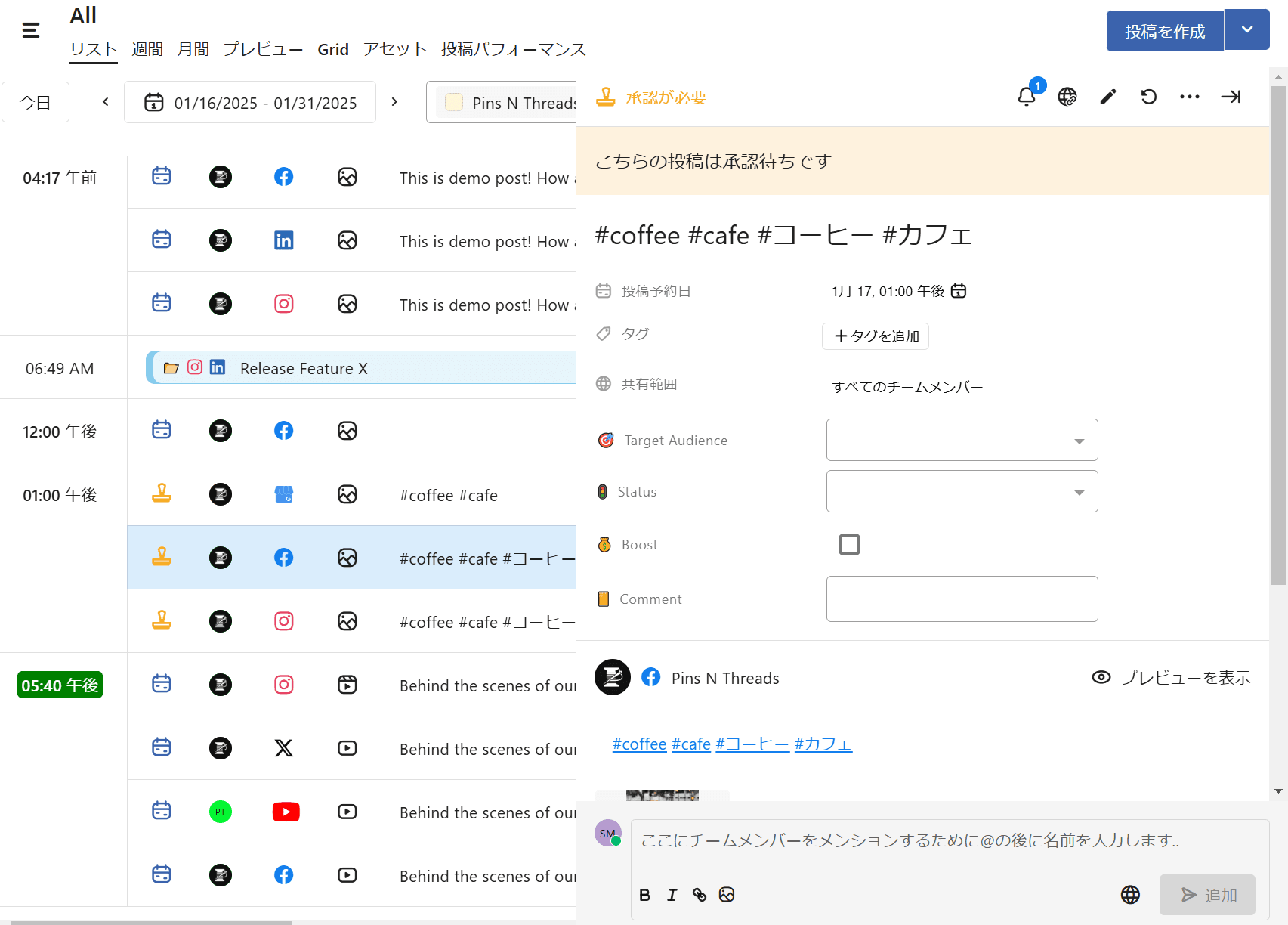Click the 05:40 午後 time badge

point(60,685)
